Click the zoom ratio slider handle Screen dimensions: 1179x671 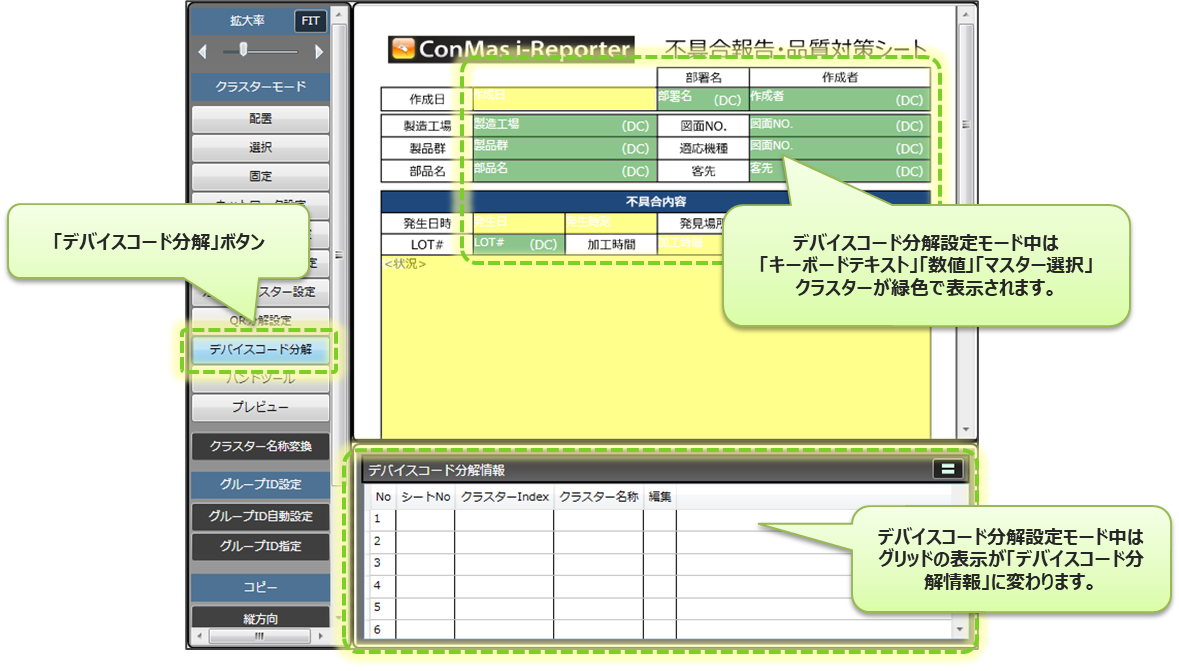tap(243, 50)
